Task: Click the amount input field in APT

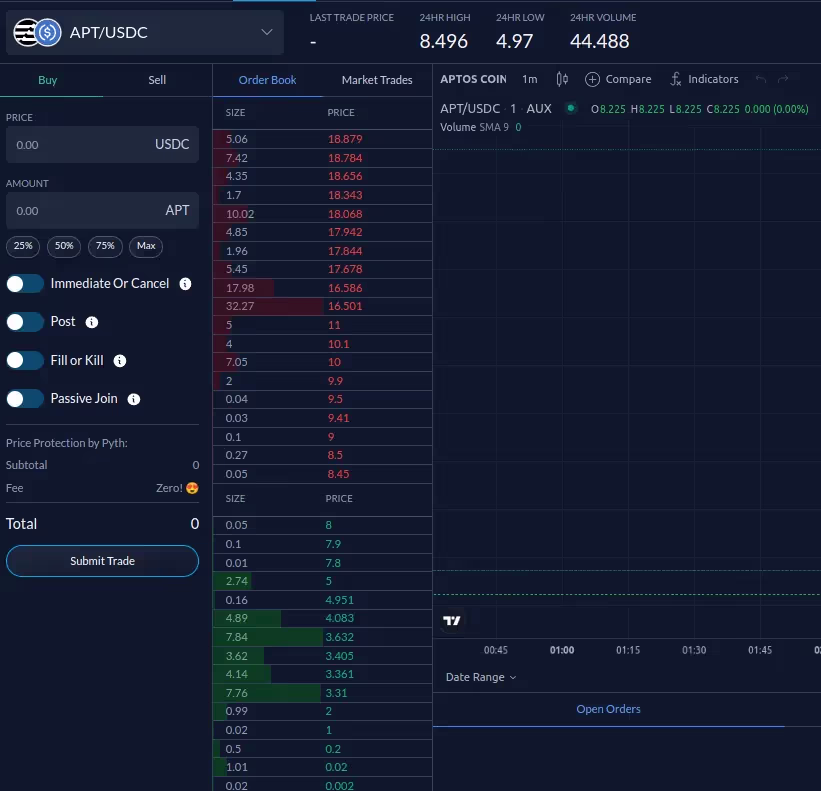Action: click(x=103, y=210)
